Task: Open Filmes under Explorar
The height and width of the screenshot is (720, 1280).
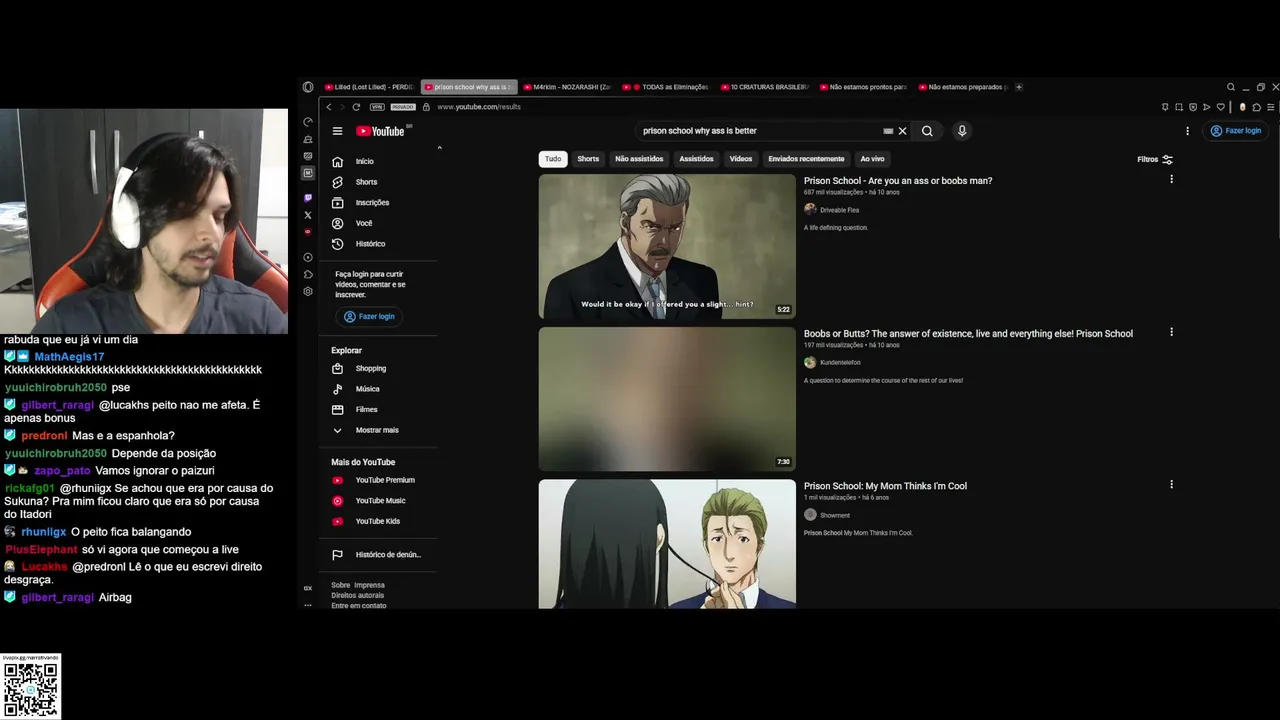Action: coord(378,409)
